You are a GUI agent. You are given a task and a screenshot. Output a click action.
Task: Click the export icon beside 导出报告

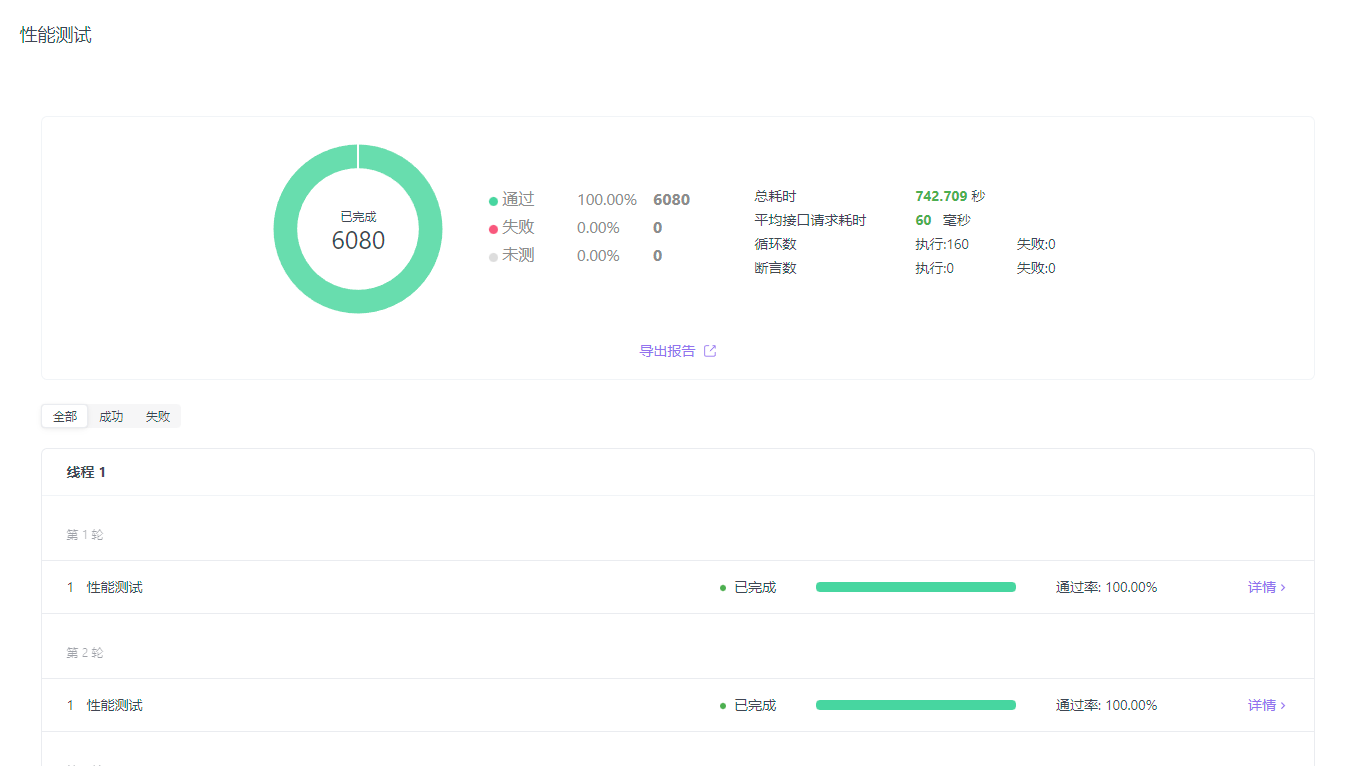(710, 351)
